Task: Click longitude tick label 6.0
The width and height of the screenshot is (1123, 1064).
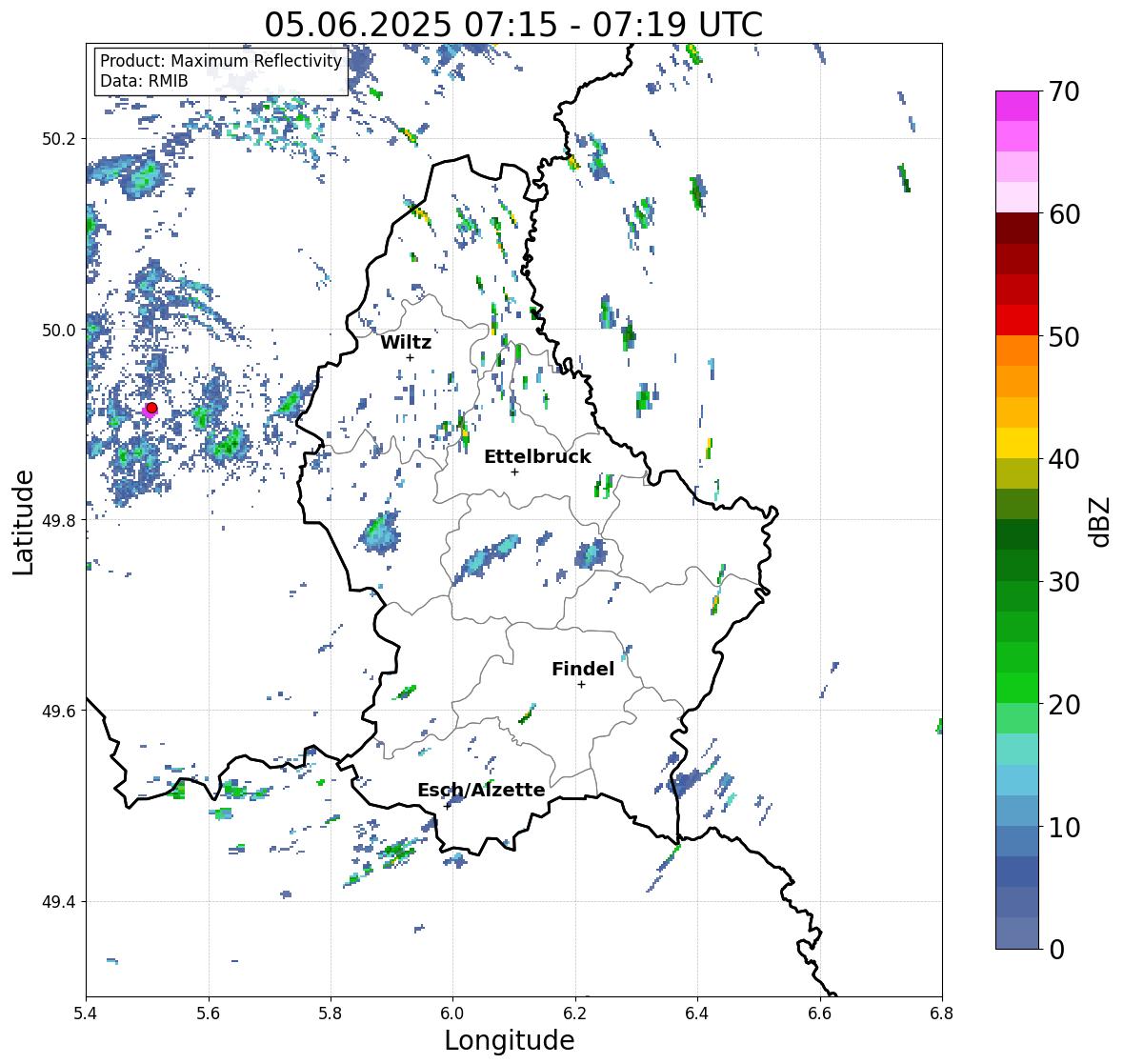Action: pyautogui.click(x=452, y=1014)
